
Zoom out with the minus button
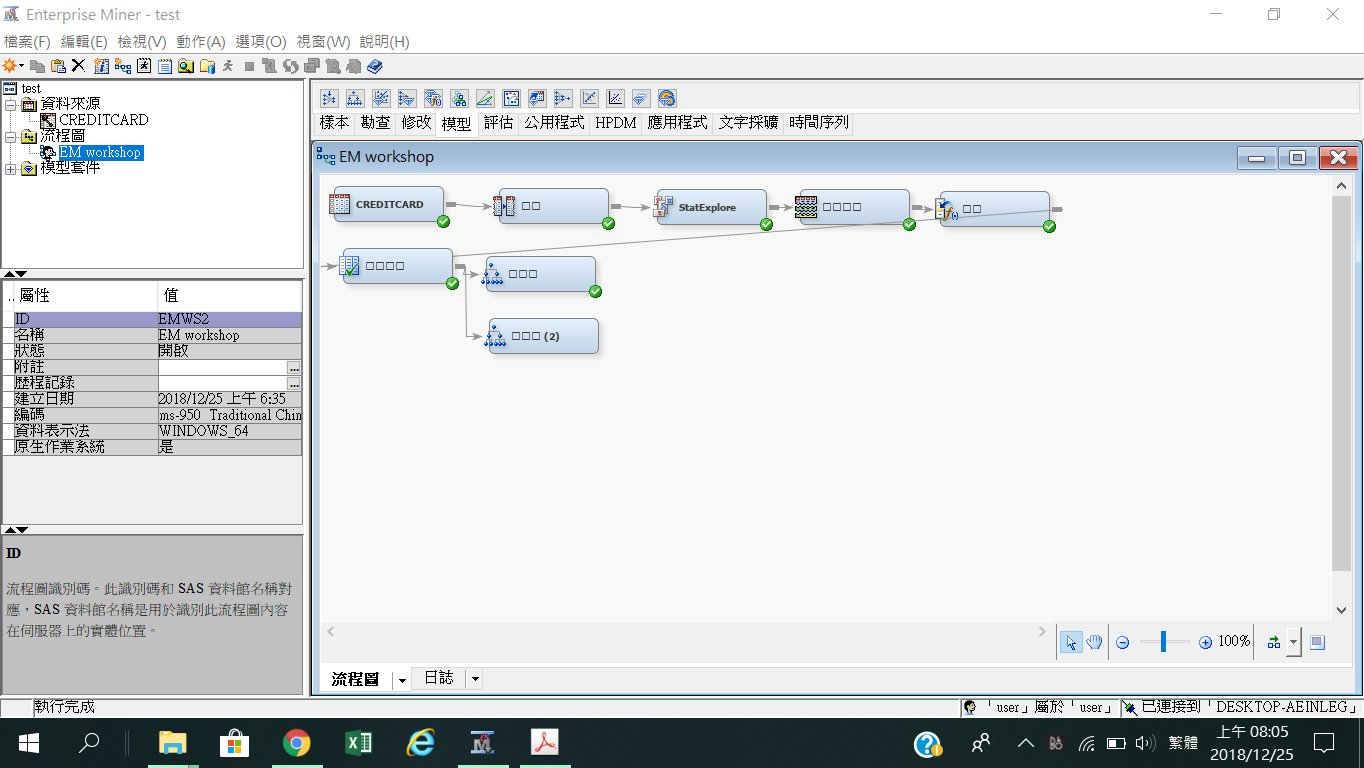1122,642
